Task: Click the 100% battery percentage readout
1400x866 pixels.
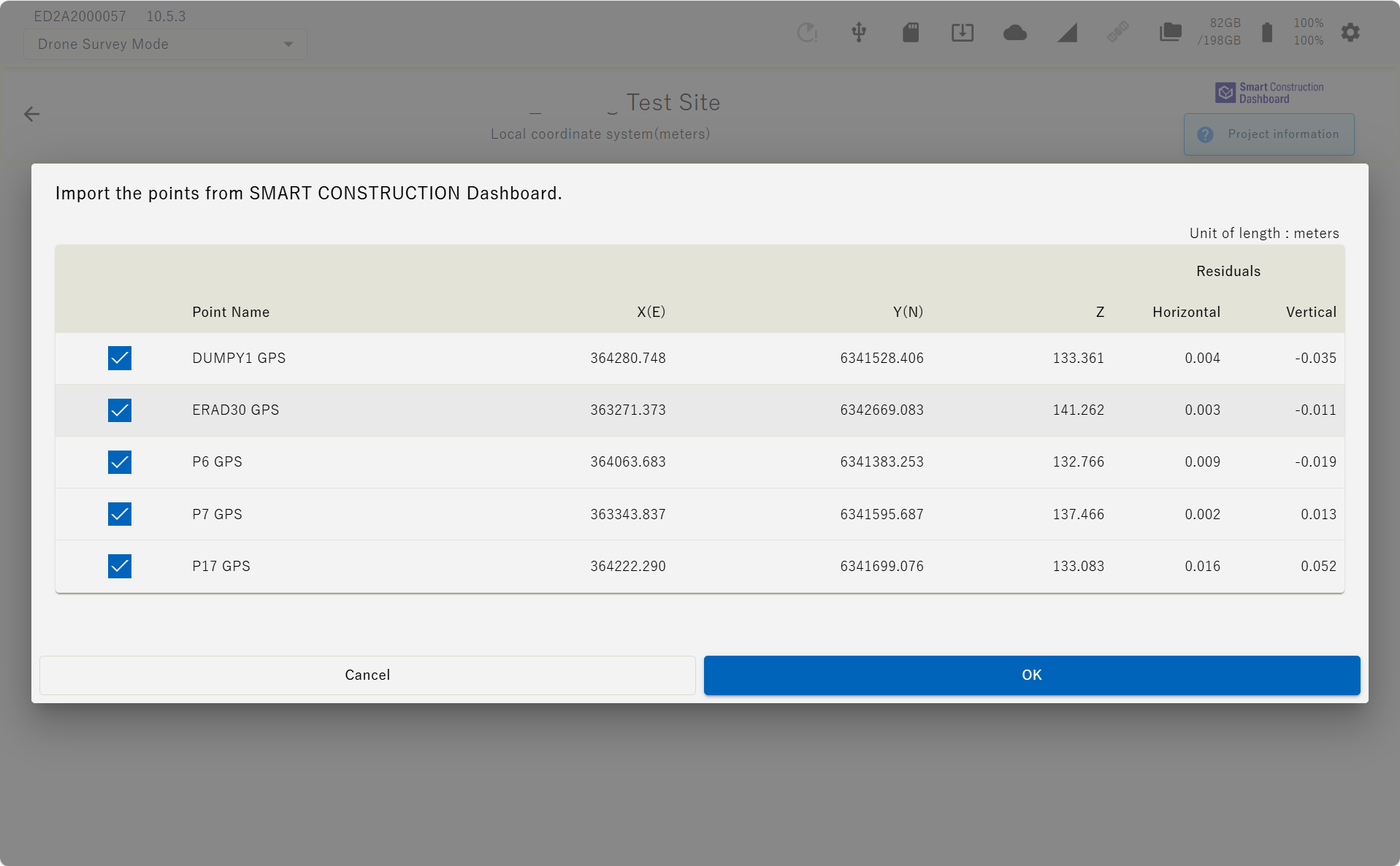Action: click(1309, 32)
